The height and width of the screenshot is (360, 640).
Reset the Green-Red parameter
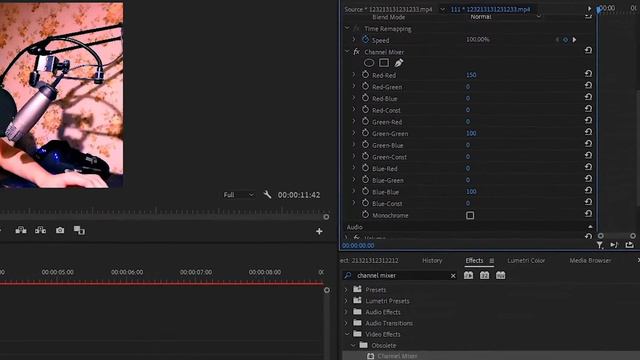click(x=588, y=120)
